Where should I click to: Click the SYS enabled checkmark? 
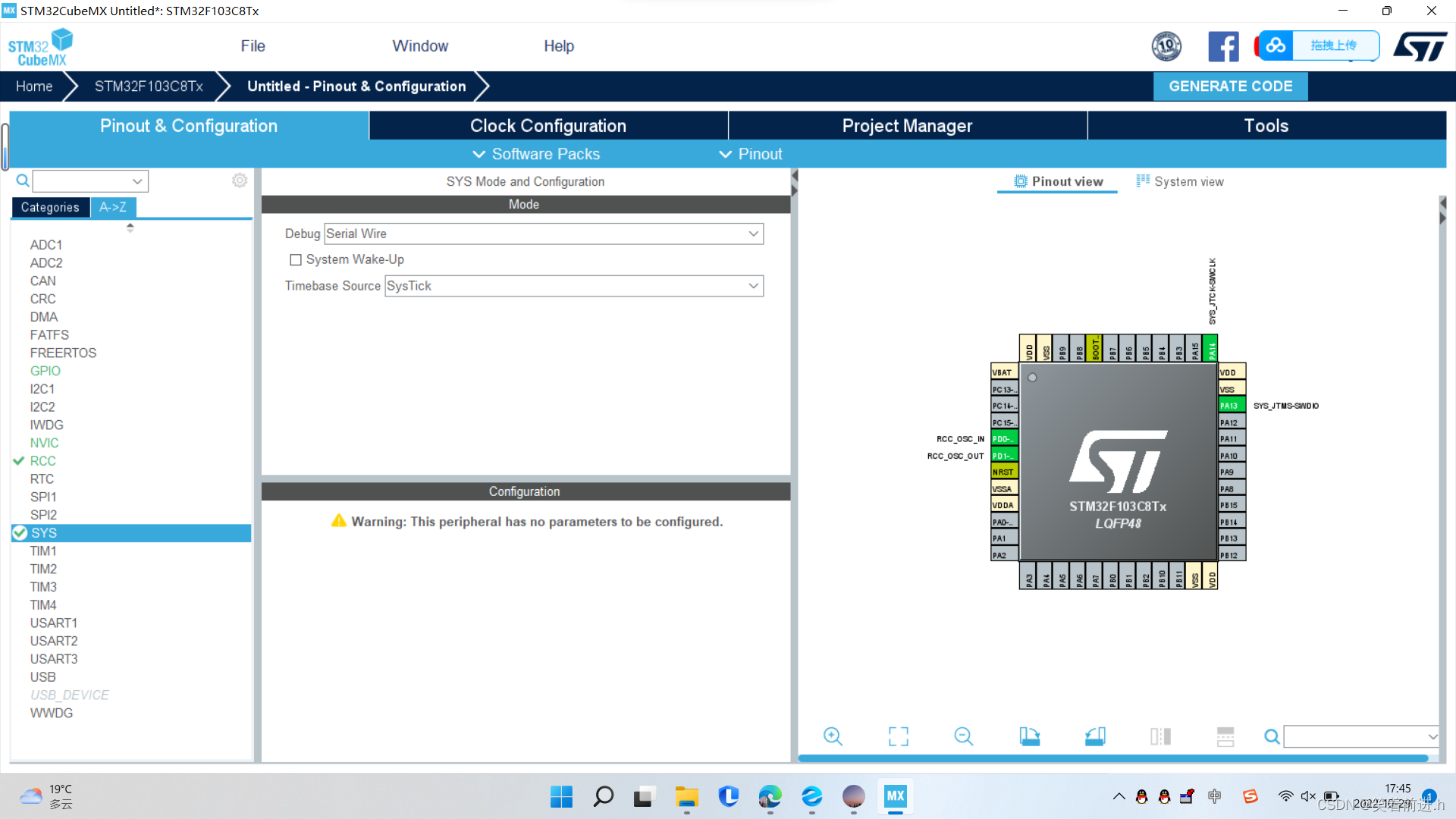point(20,533)
